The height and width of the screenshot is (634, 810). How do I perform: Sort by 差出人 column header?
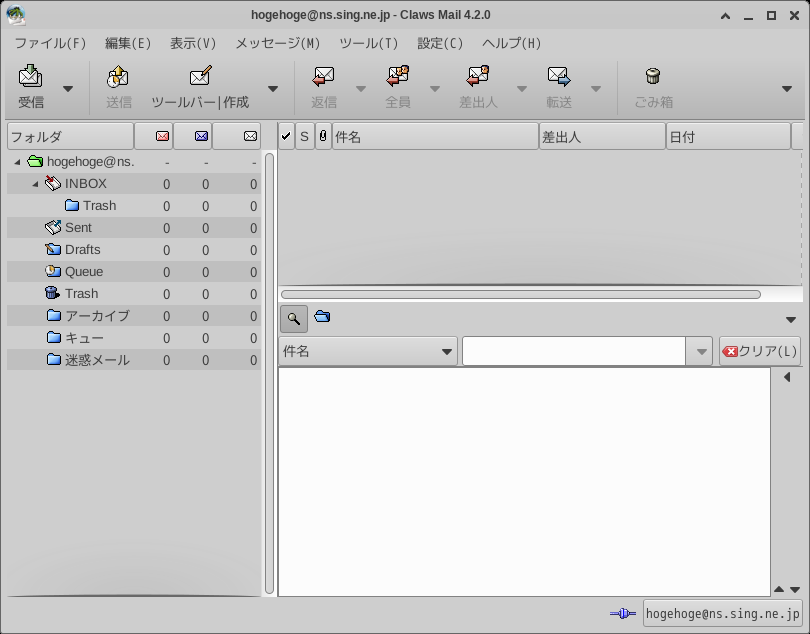602,137
